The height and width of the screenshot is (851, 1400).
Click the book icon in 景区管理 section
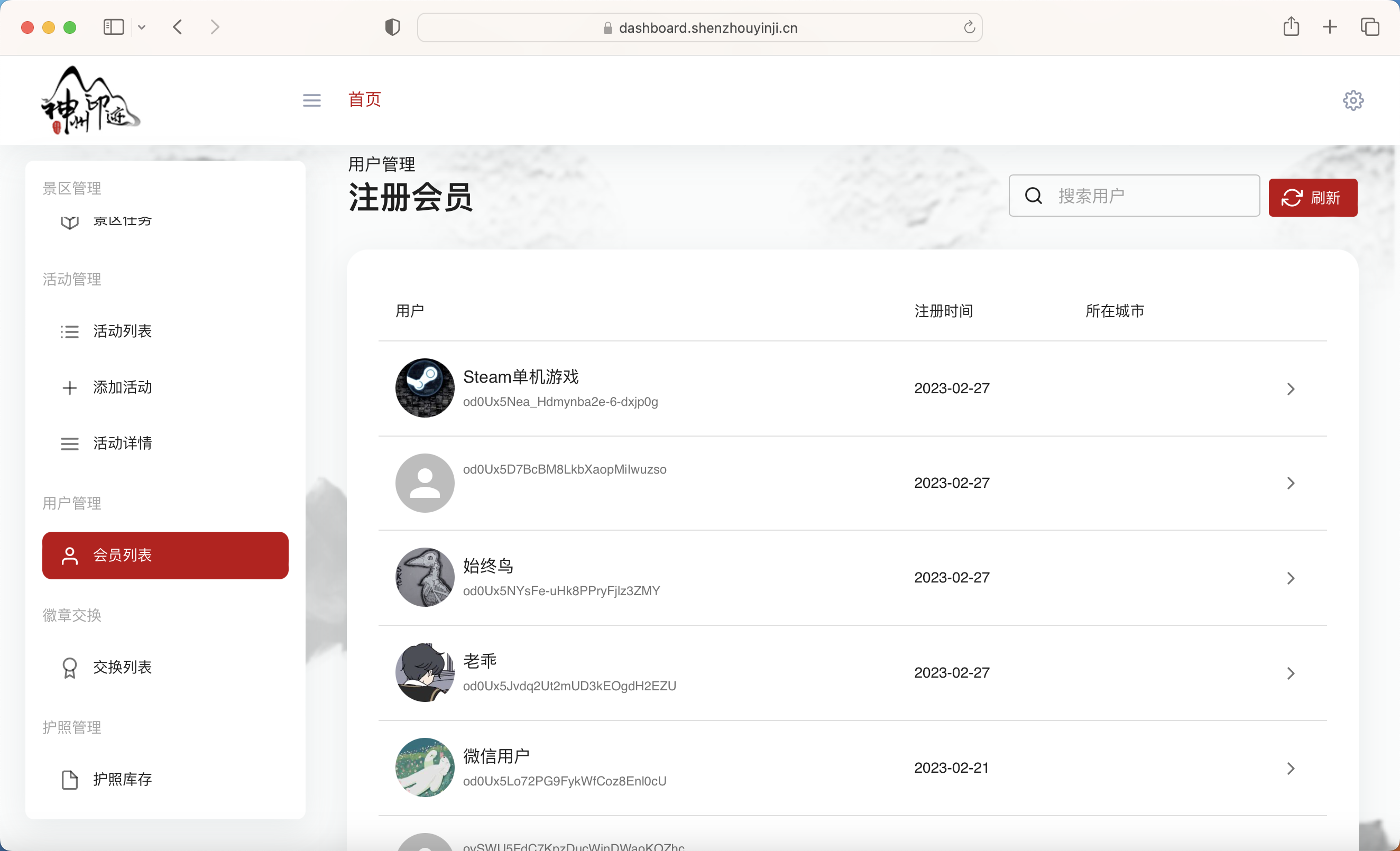[69, 221]
